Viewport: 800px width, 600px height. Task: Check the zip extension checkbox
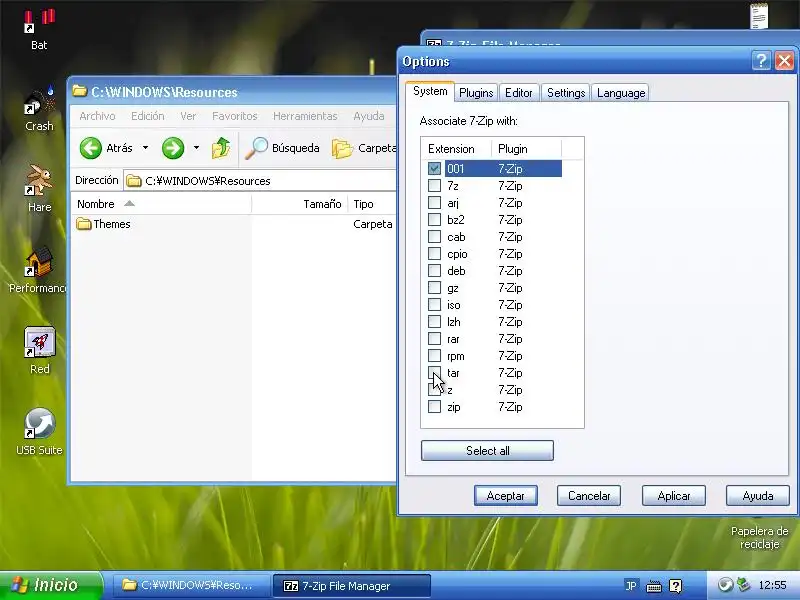tap(434, 407)
